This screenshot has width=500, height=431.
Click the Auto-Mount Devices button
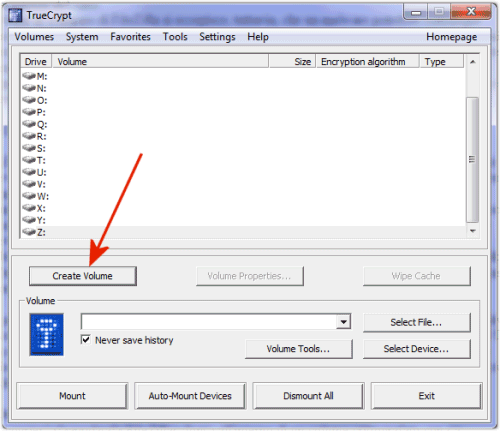[x=190, y=396]
